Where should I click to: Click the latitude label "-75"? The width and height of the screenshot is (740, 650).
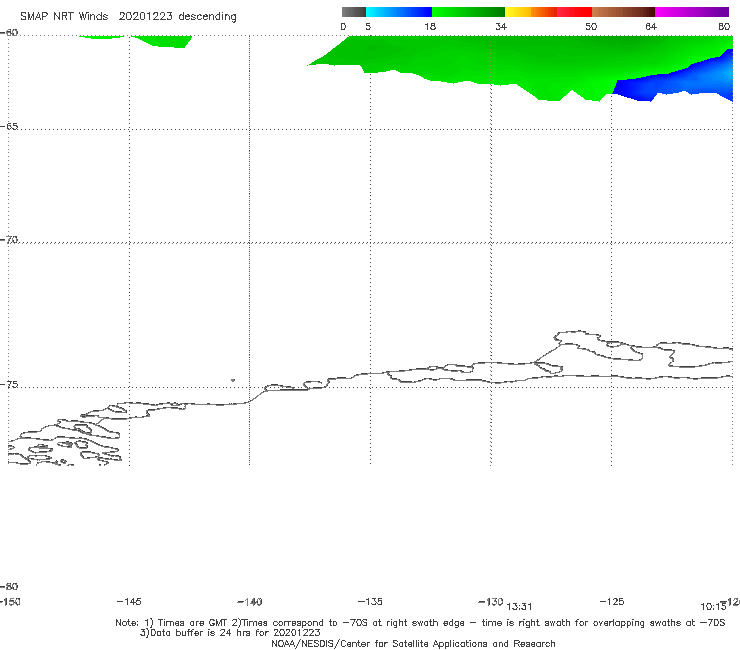(x=9, y=385)
